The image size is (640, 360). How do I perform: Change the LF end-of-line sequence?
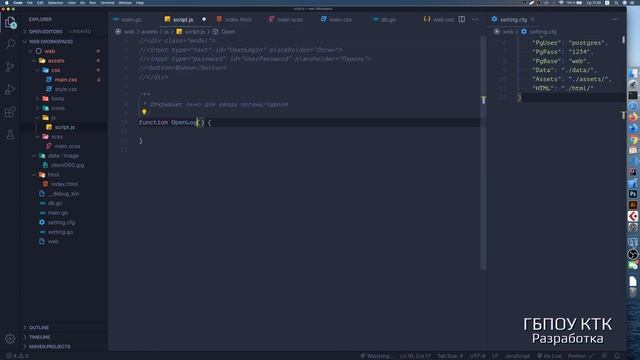(495, 356)
